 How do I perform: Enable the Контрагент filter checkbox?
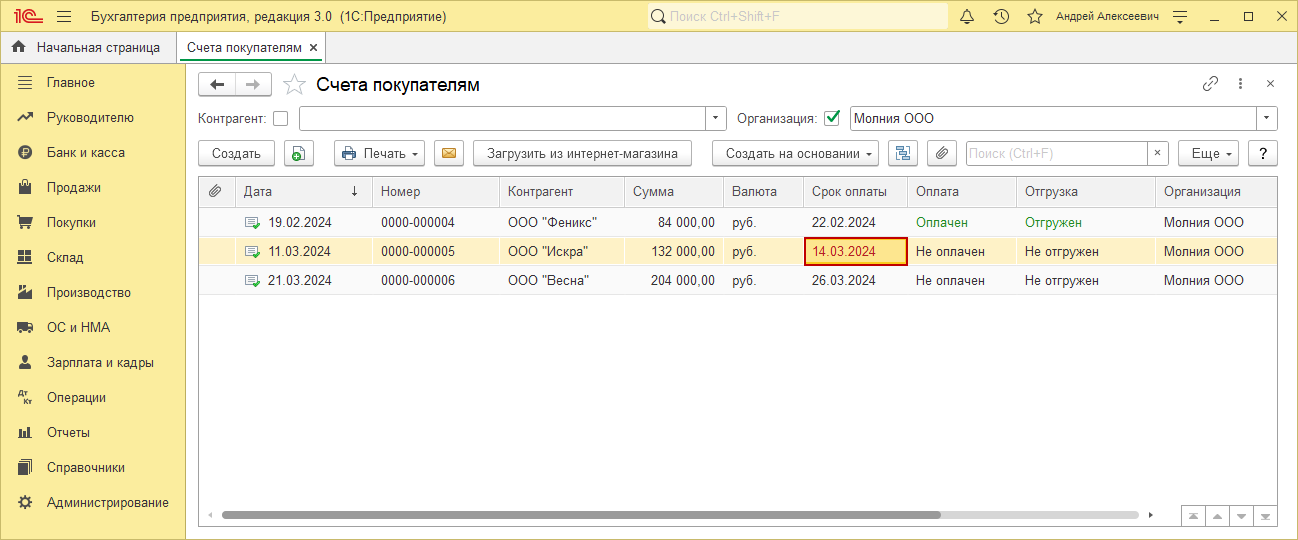tap(280, 118)
